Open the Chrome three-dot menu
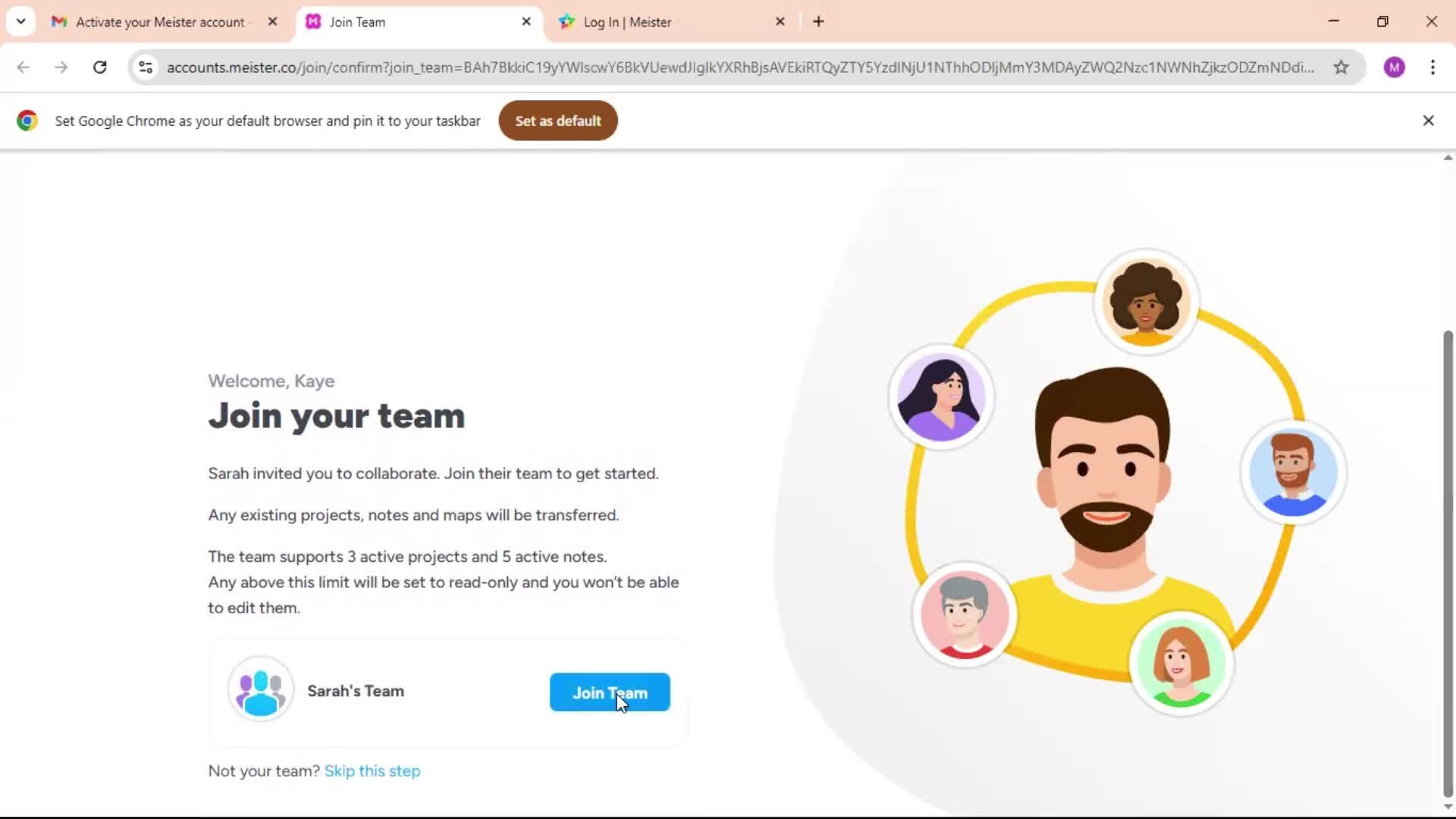Viewport: 1456px width, 819px height. coord(1432,67)
